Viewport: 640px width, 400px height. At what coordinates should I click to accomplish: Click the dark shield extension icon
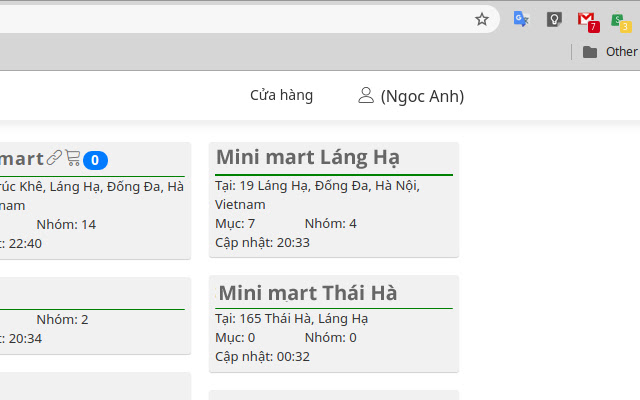(554, 19)
